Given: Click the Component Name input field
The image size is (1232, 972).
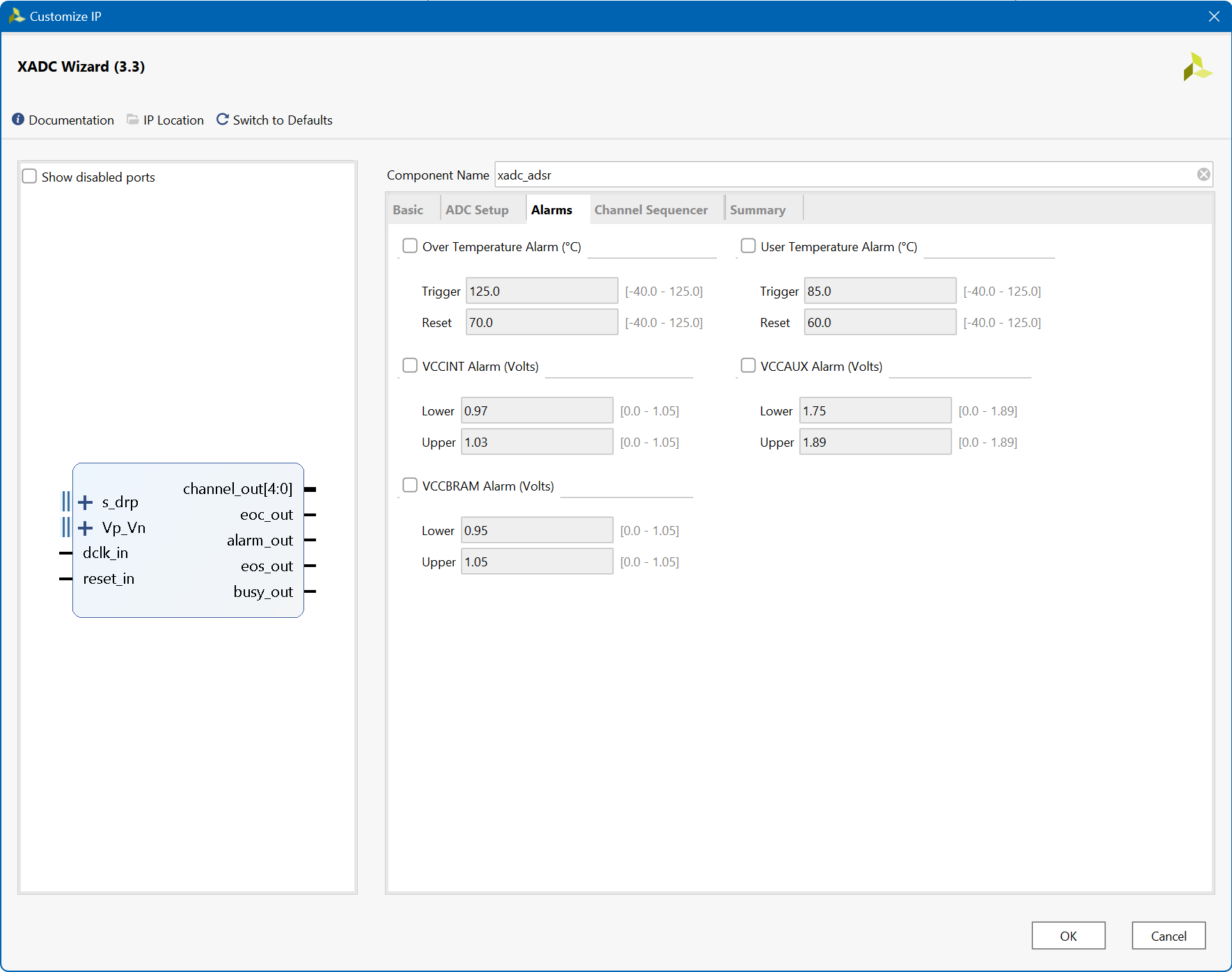Looking at the screenshot, I should tap(854, 175).
